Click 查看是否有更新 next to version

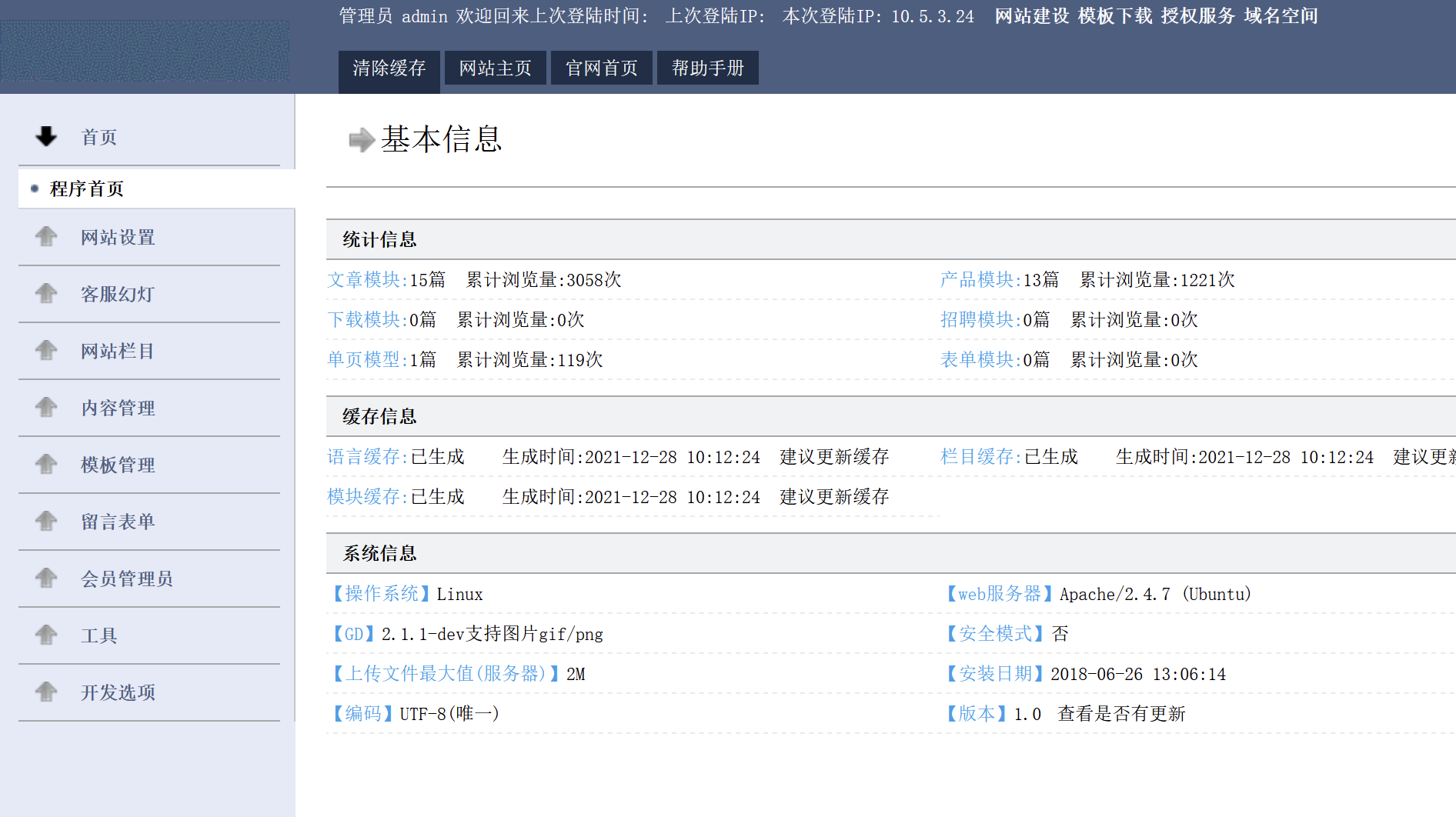[1121, 713]
